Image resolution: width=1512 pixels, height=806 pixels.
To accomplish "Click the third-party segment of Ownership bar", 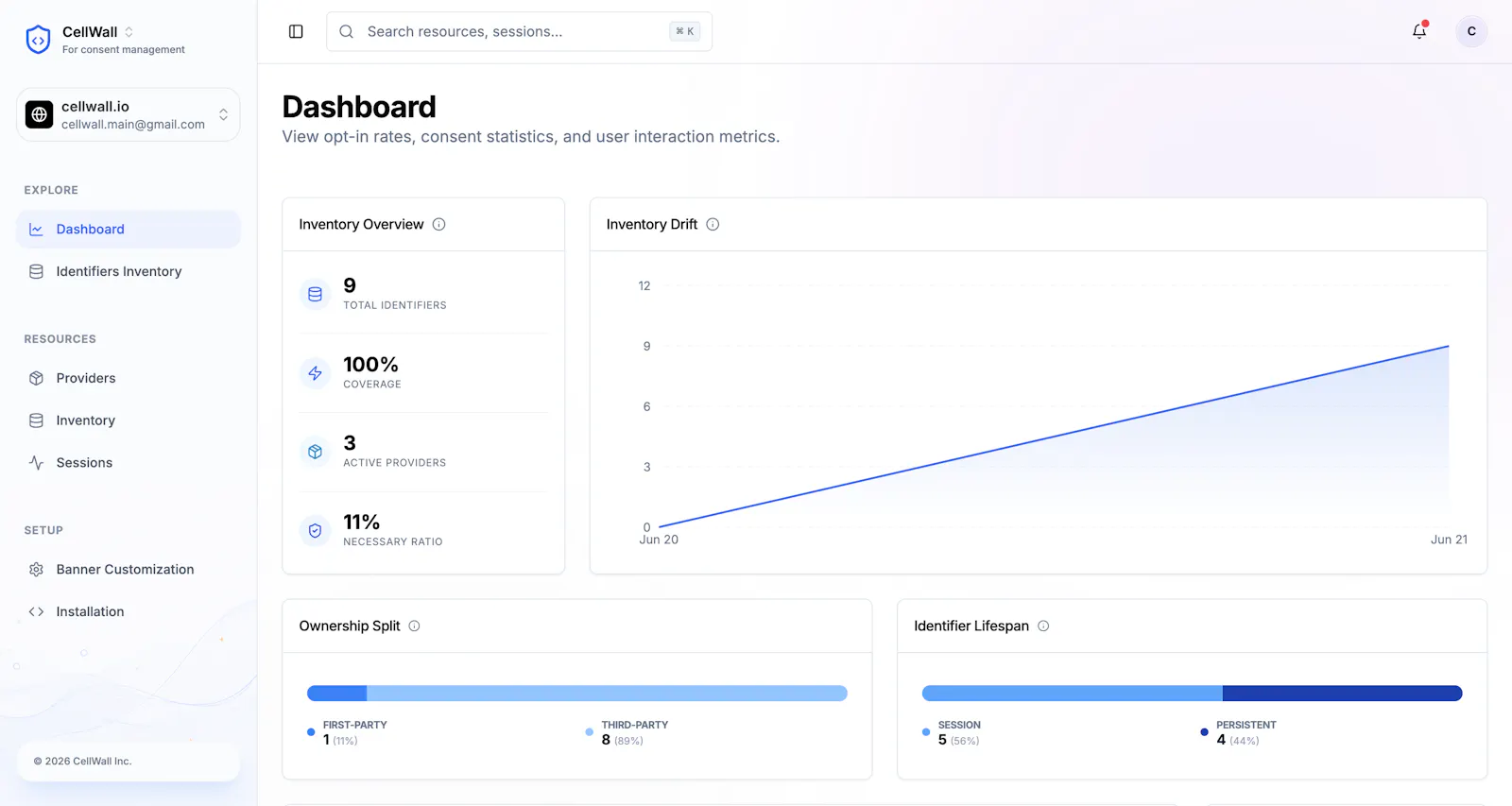I will pos(608,694).
